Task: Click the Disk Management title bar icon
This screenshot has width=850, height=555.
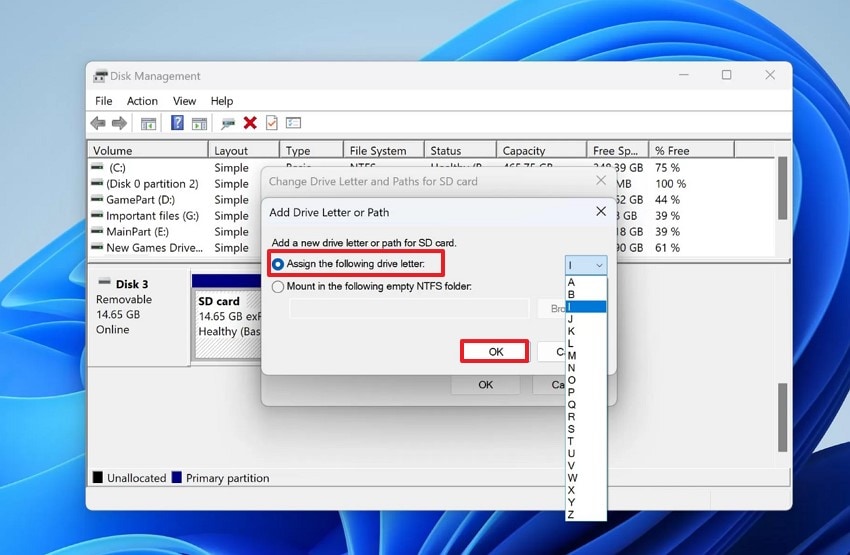Action: pyautogui.click(x=100, y=76)
